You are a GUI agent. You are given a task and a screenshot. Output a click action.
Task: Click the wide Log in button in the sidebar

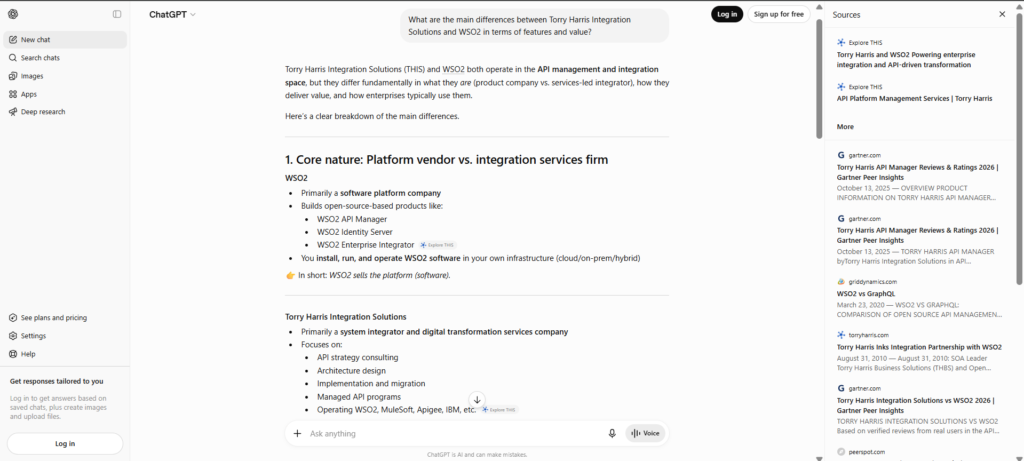[x=65, y=443]
